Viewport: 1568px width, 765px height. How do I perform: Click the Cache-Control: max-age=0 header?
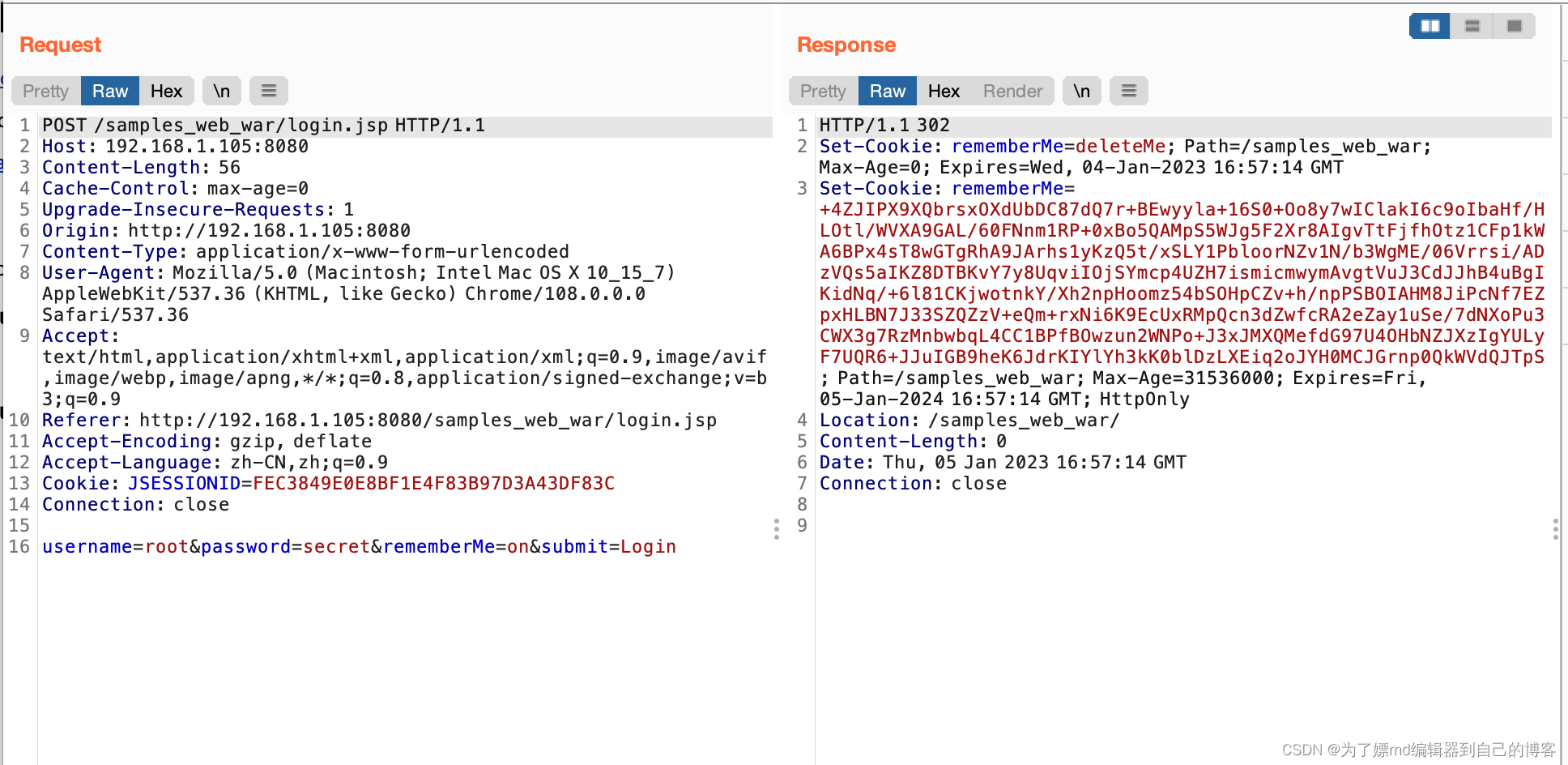pyautogui.click(x=175, y=189)
